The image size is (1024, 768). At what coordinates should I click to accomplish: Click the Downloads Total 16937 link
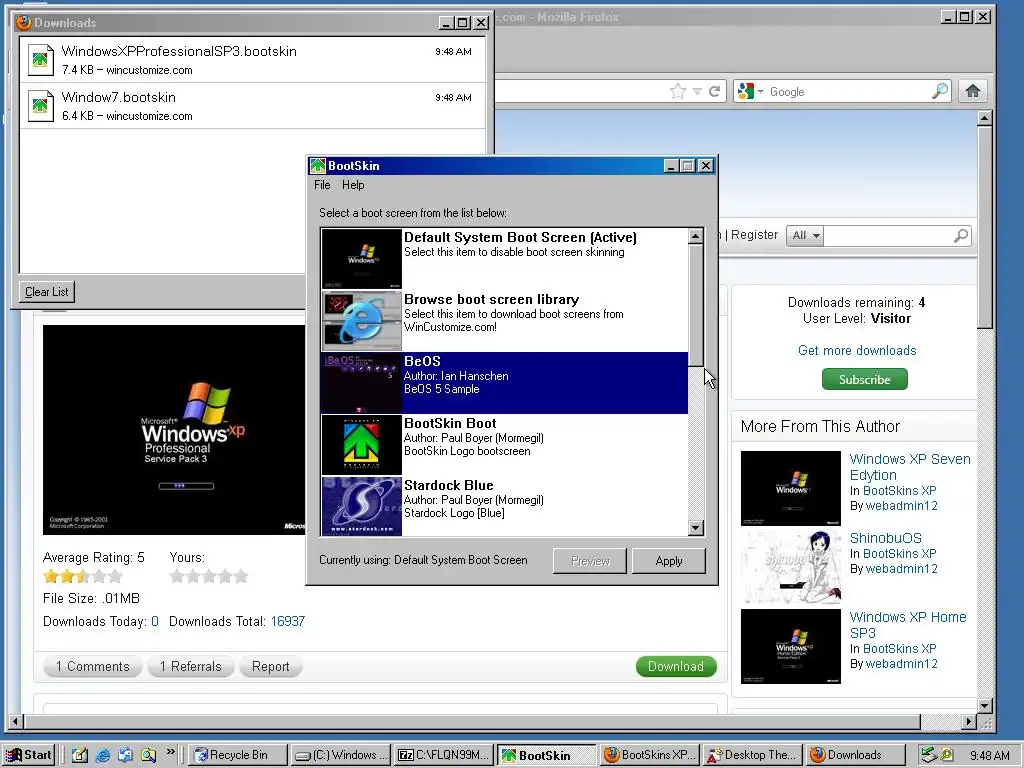pyautogui.click(x=287, y=622)
